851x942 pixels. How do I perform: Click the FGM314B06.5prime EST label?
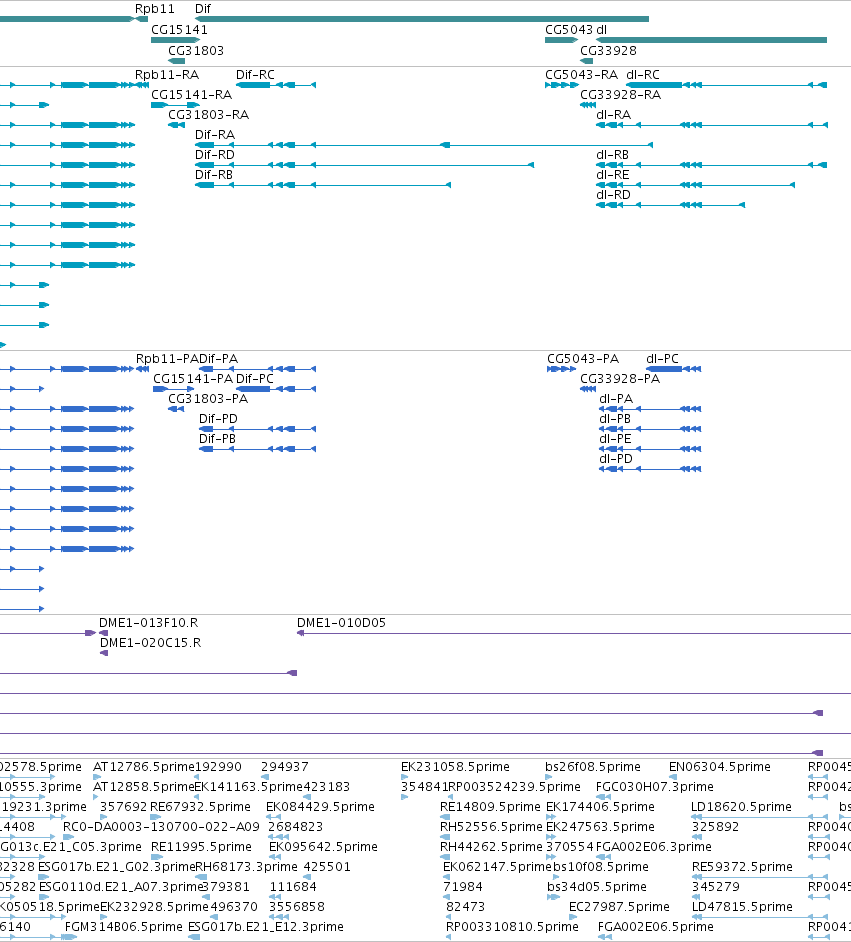tap(124, 926)
